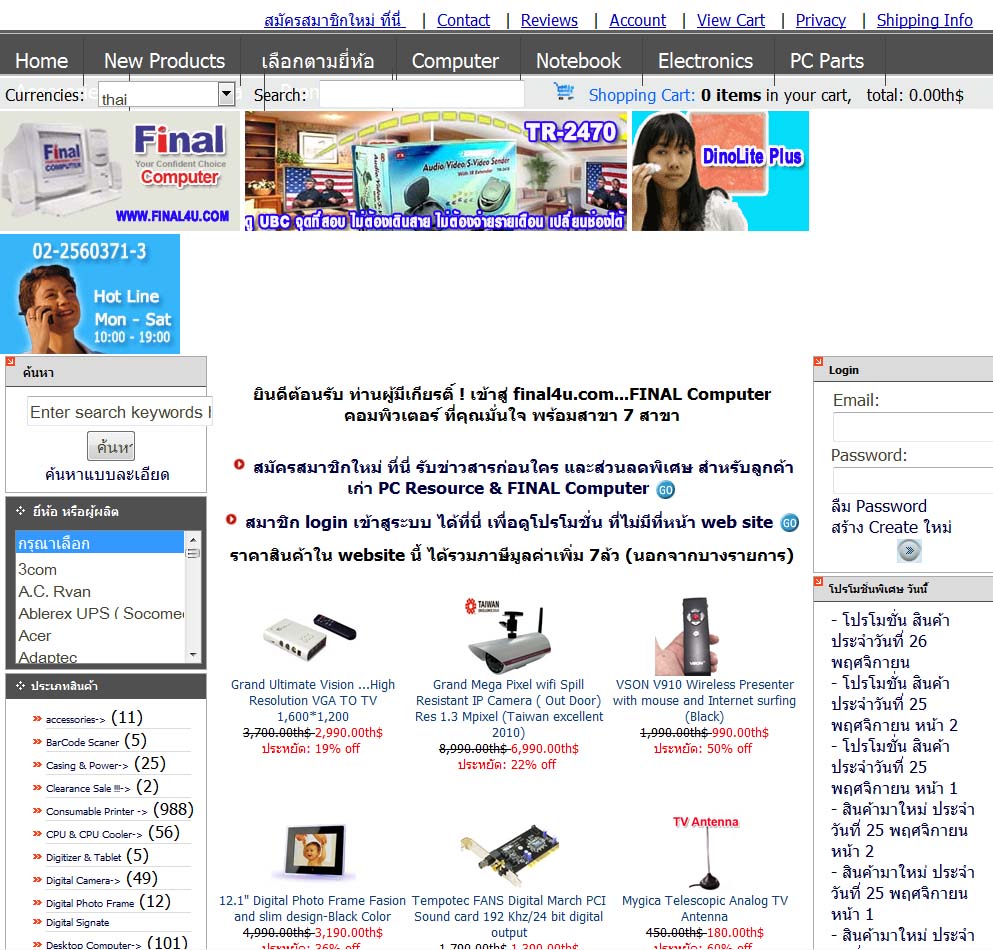Image resolution: width=993 pixels, height=950 pixels.
Task: Click the shopping cart icon
Action: pos(564,92)
